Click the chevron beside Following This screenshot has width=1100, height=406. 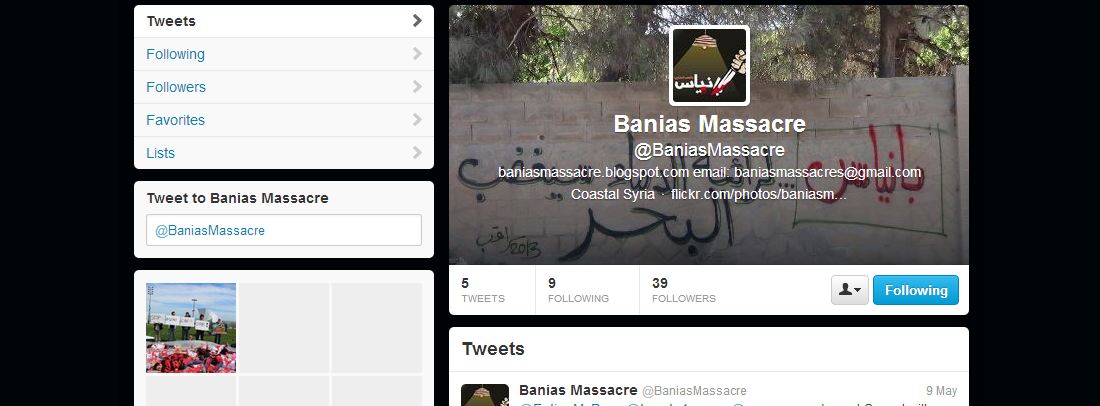(417, 54)
